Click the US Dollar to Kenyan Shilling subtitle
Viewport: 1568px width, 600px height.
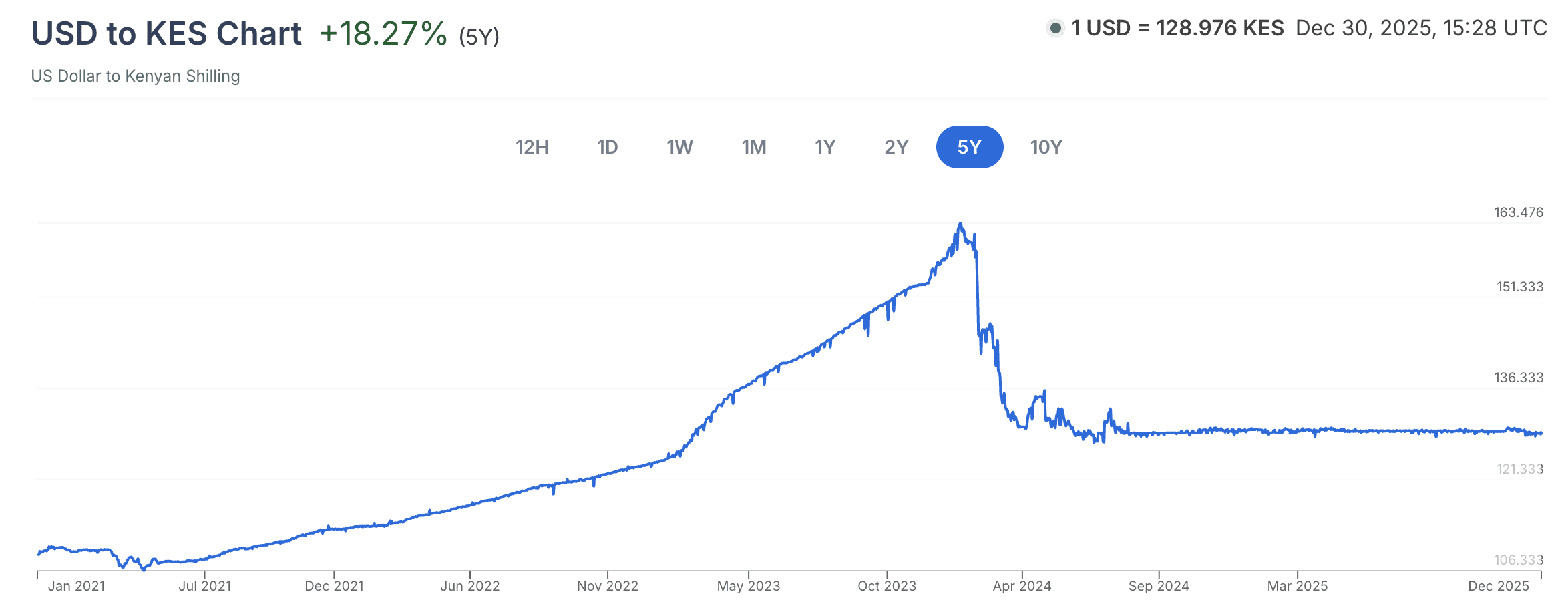[x=136, y=76]
